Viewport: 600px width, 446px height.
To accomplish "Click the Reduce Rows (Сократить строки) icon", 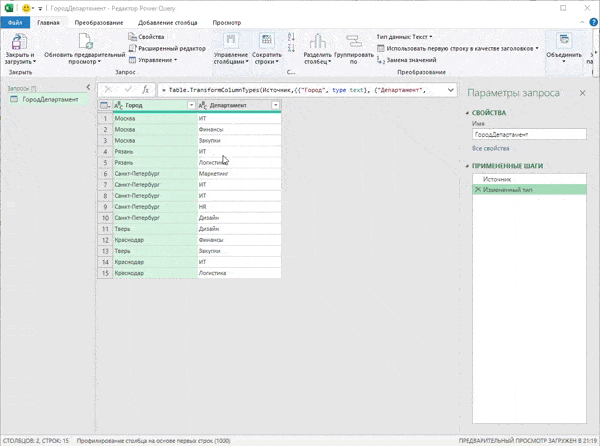I will [x=267, y=41].
